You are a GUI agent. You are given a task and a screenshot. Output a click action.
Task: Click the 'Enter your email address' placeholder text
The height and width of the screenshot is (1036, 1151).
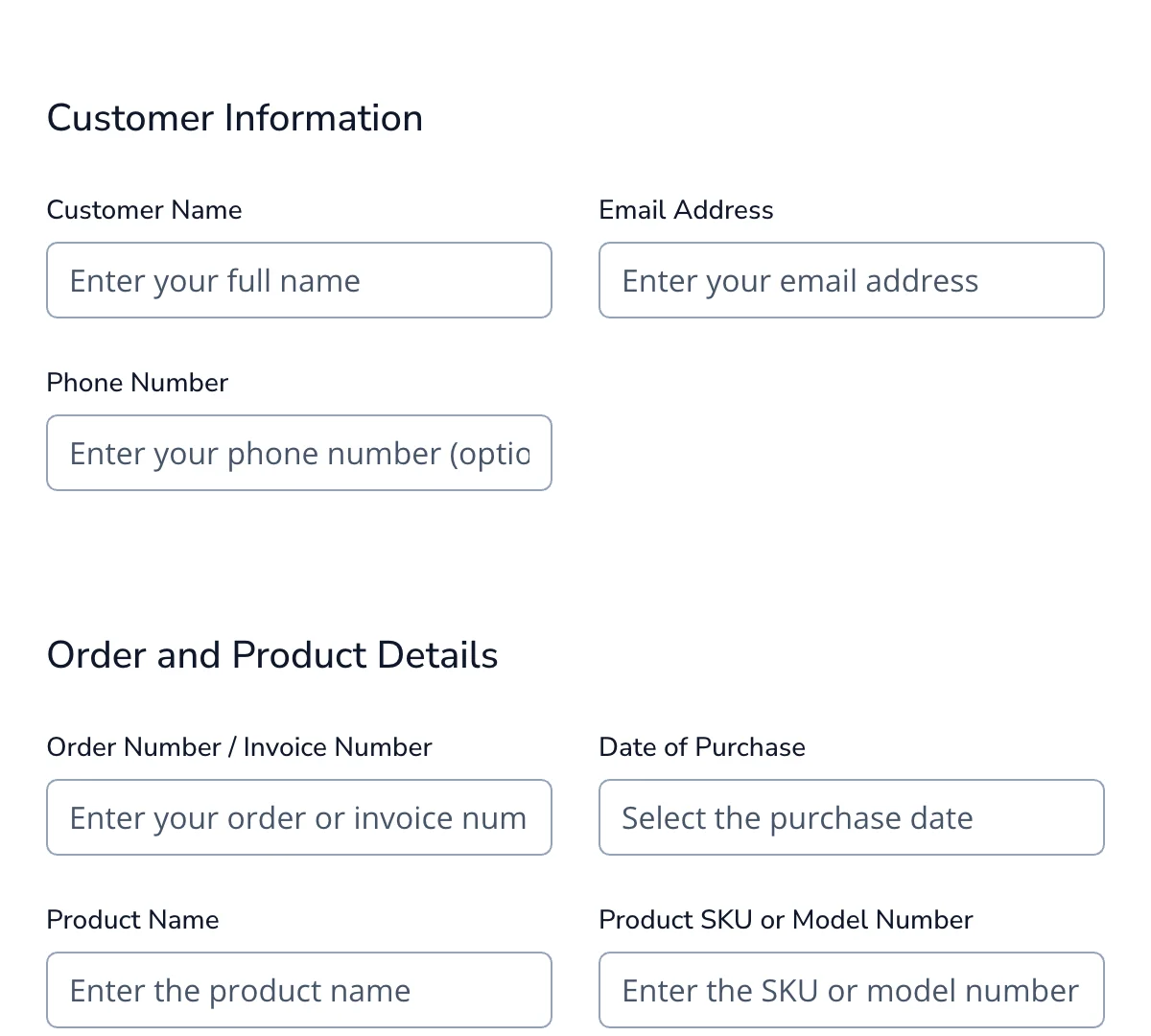coord(800,281)
